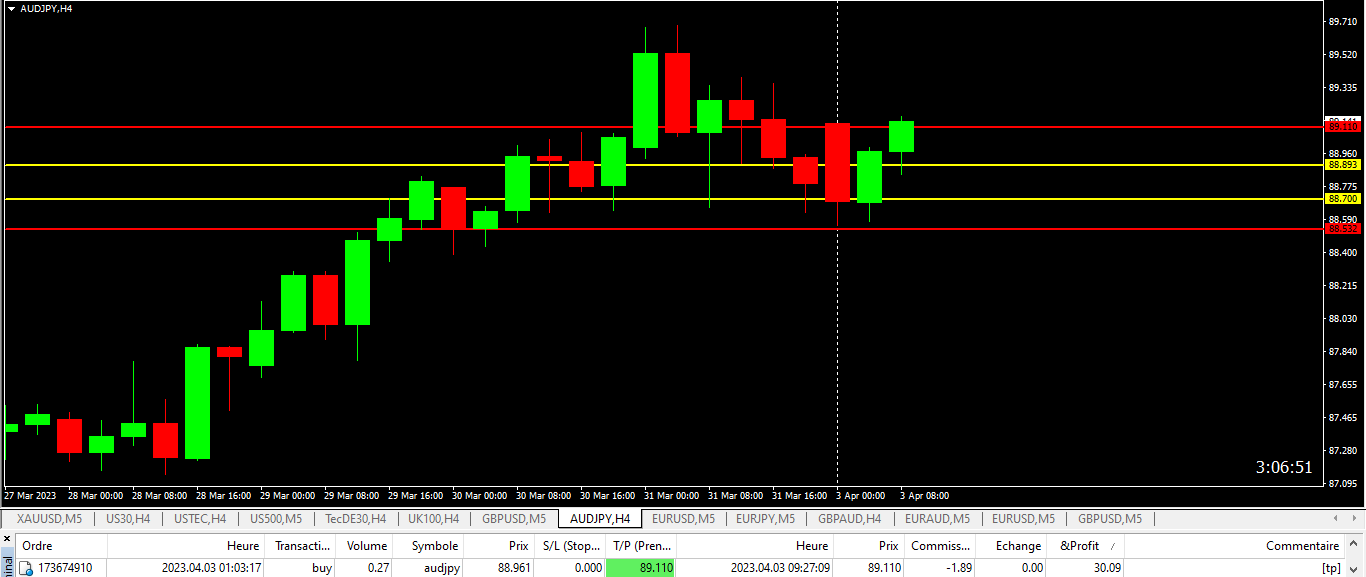Click the 89.710 price scale value
Viewport: 1366px width, 577px height.
pos(1343,21)
